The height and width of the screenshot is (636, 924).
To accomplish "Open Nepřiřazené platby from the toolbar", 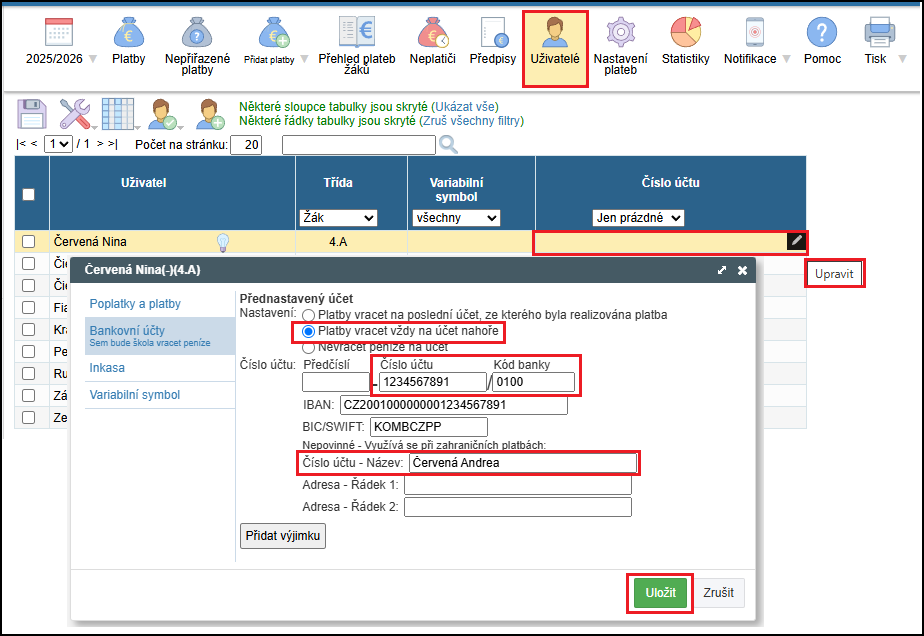I will click(x=195, y=34).
